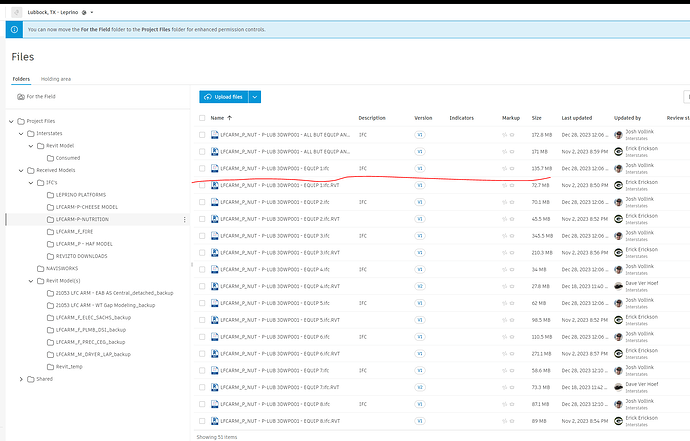This screenshot has height=441, width=690.
Task: Expand the Shared folder chevron
Action: [21, 379]
